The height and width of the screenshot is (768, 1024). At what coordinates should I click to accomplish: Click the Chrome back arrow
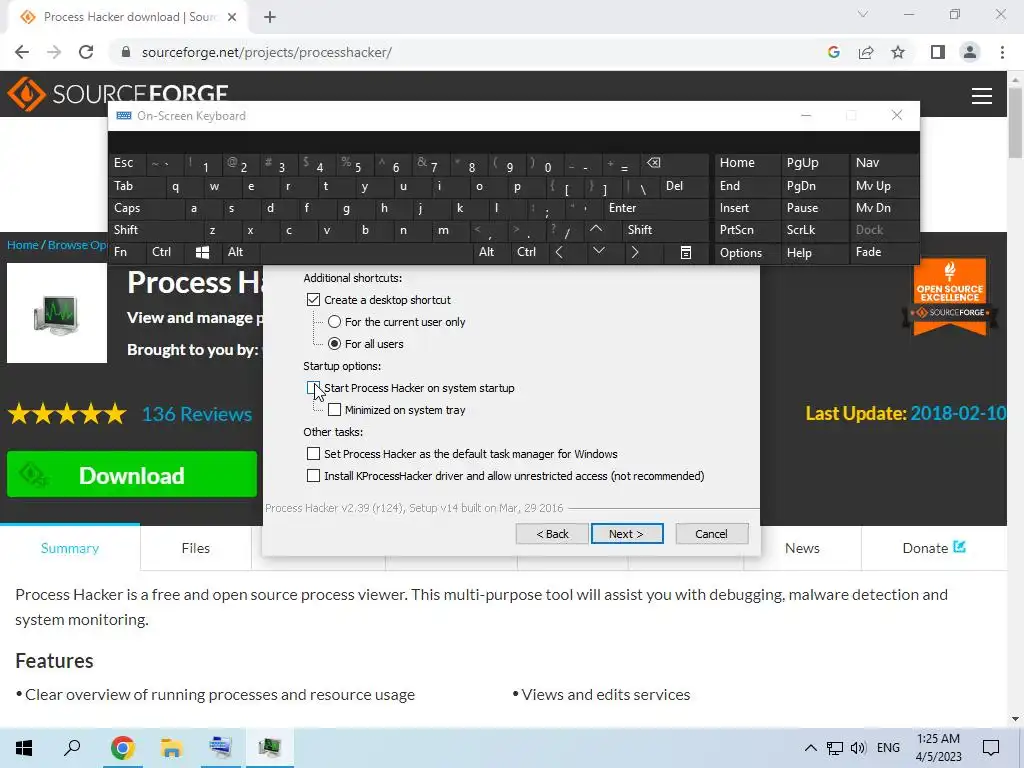[x=22, y=52]
